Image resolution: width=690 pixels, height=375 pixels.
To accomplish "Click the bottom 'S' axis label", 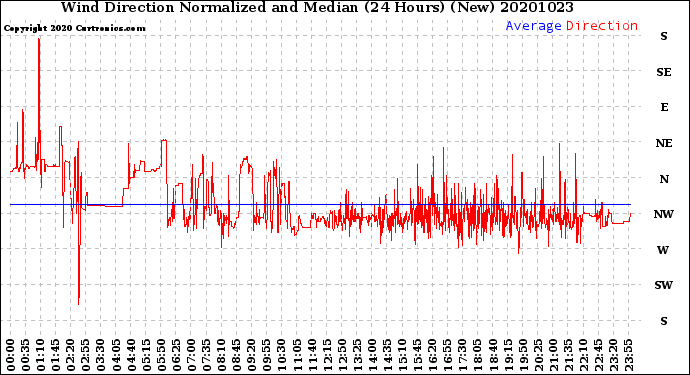I will tap(664, 321).
